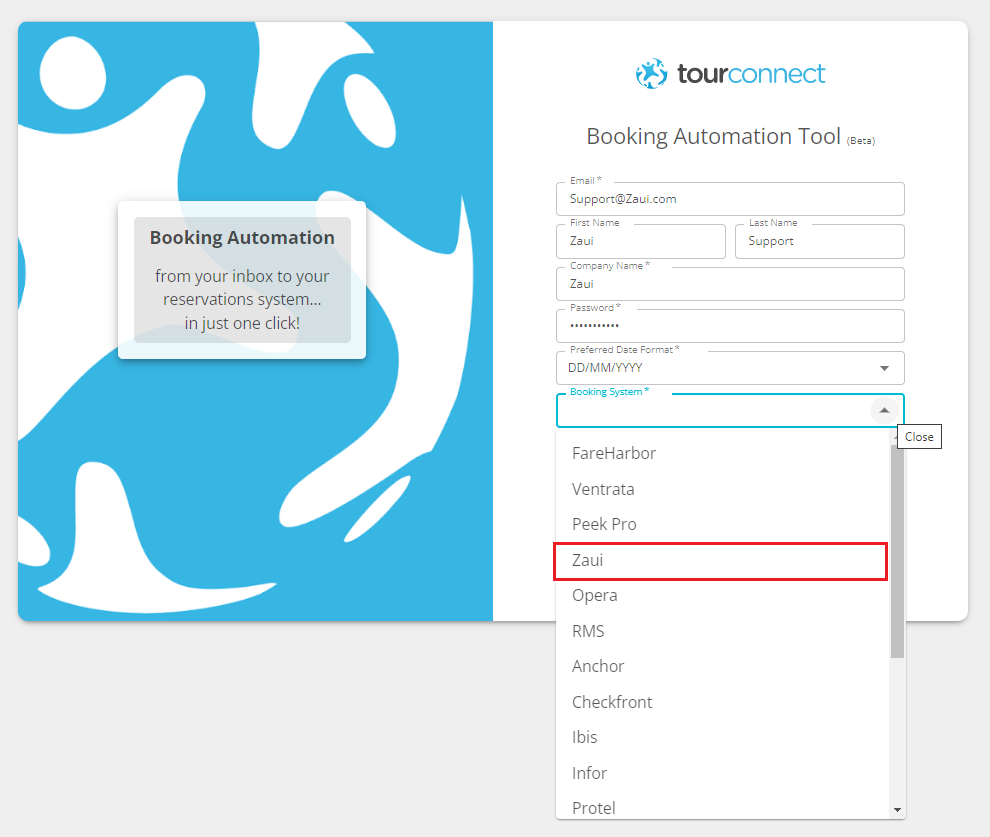Click the Password field
This screenshot has width=990, height=837.
coord(730,326)
